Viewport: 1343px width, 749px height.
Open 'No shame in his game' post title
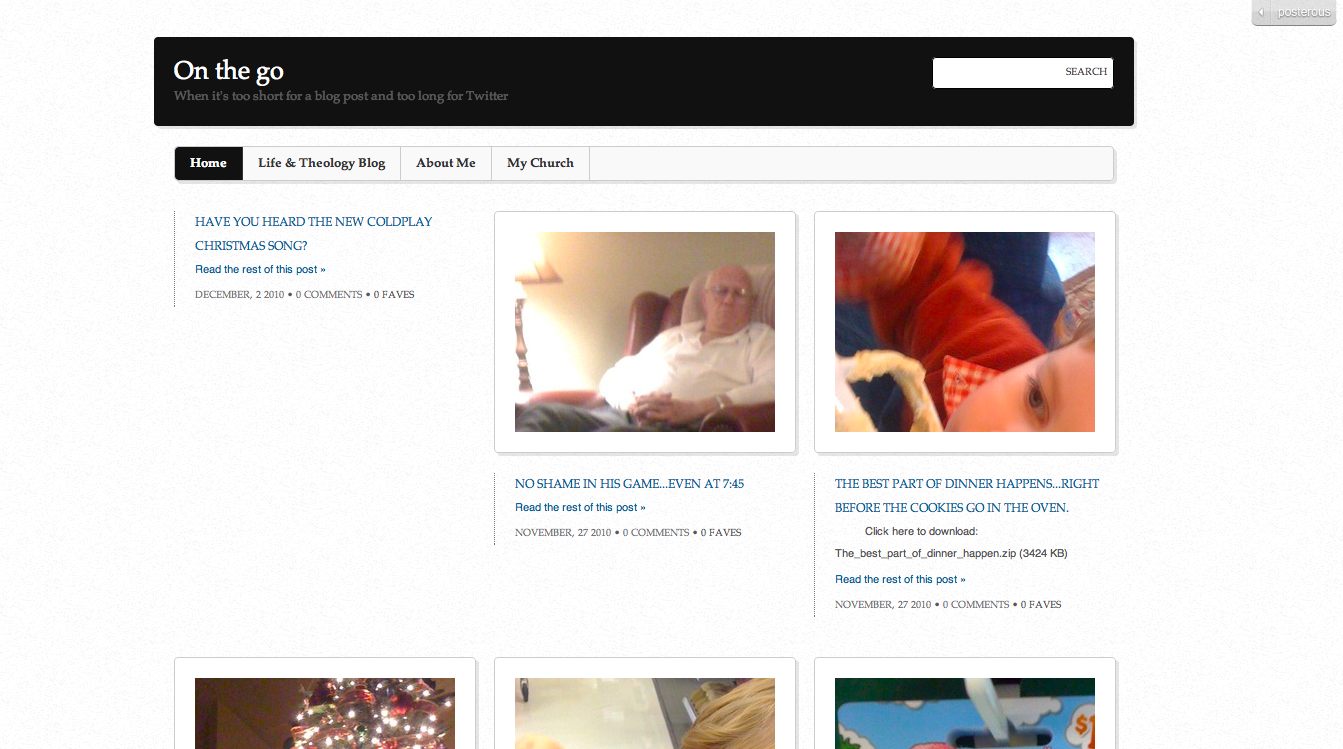point(629,484)
